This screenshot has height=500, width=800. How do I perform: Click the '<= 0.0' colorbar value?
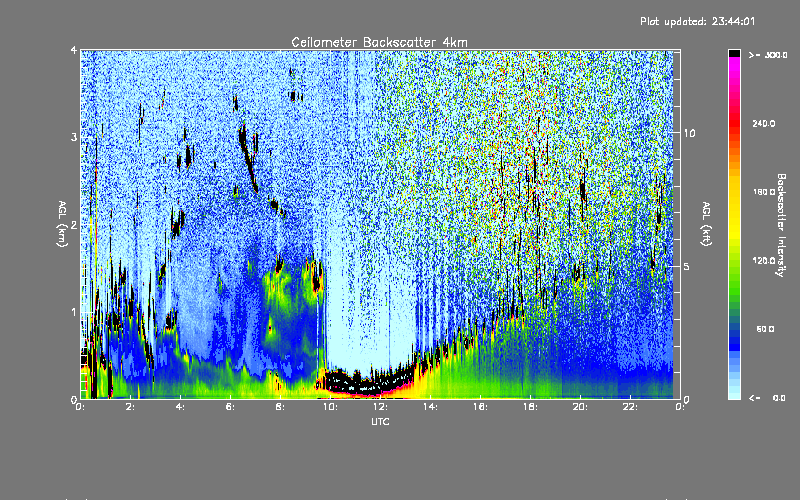click(767, 398)
